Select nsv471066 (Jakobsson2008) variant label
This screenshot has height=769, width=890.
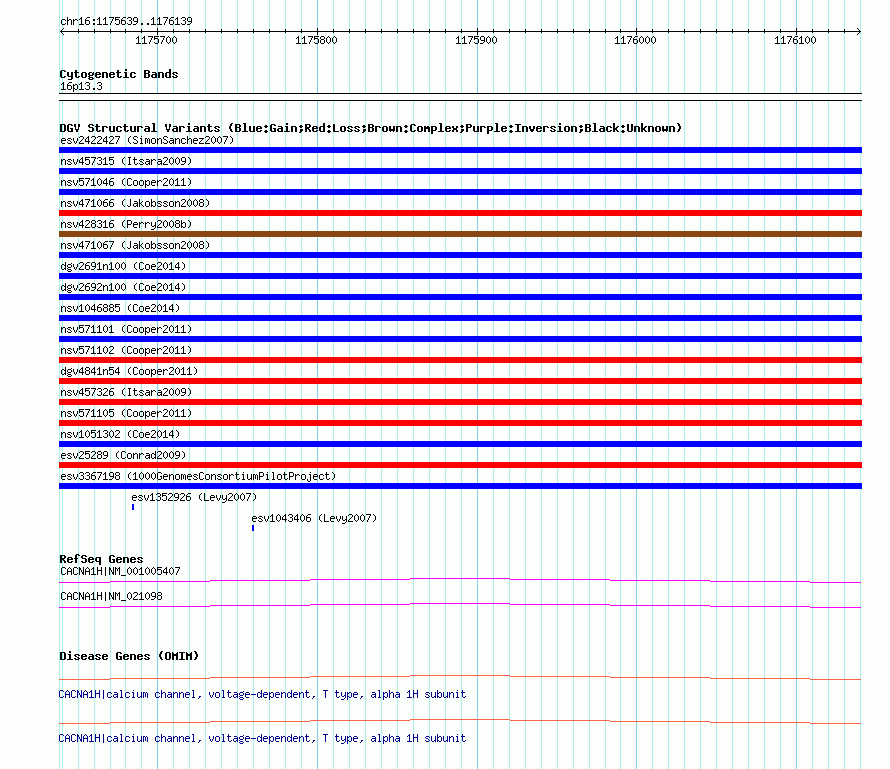[x=135, y=203]
